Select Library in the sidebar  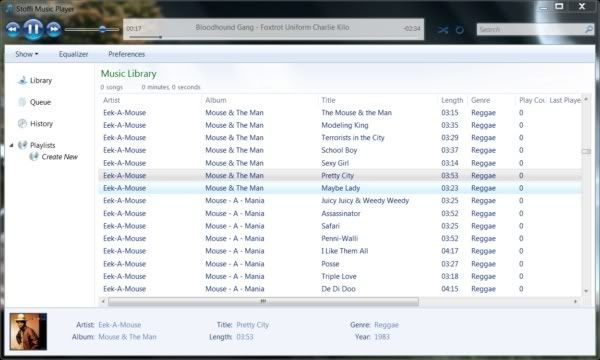tap(41, 80)
